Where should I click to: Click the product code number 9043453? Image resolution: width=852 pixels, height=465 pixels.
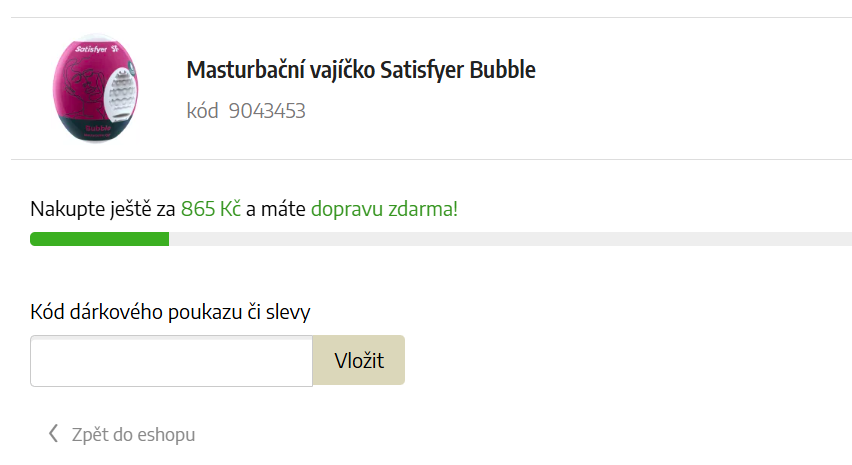pyautogui.click(x=267, y=110)
